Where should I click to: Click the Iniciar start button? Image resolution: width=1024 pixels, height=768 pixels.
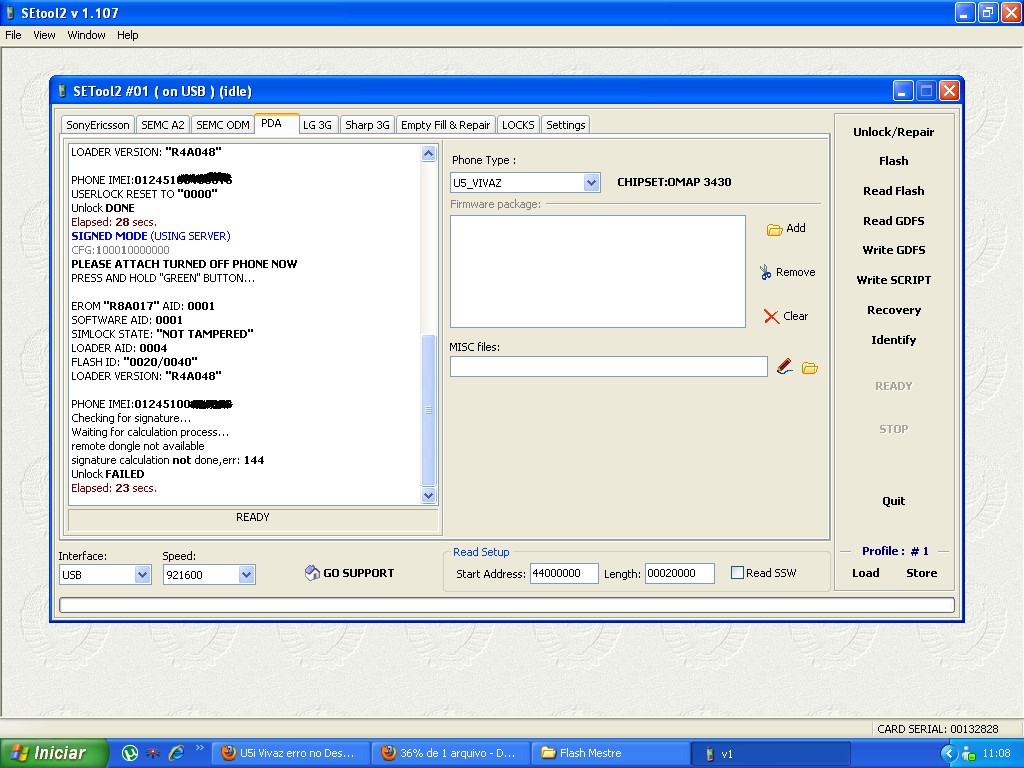pos(54,753)
